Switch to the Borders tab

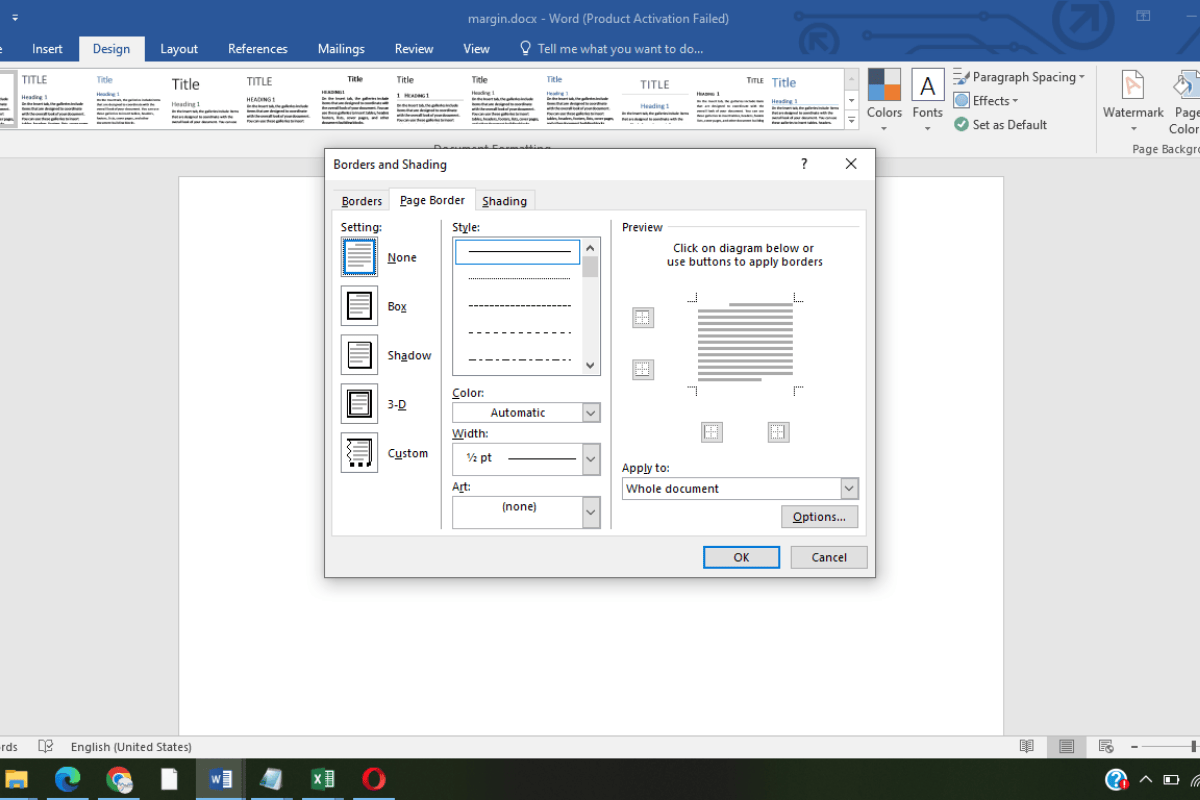coord(361,201)
